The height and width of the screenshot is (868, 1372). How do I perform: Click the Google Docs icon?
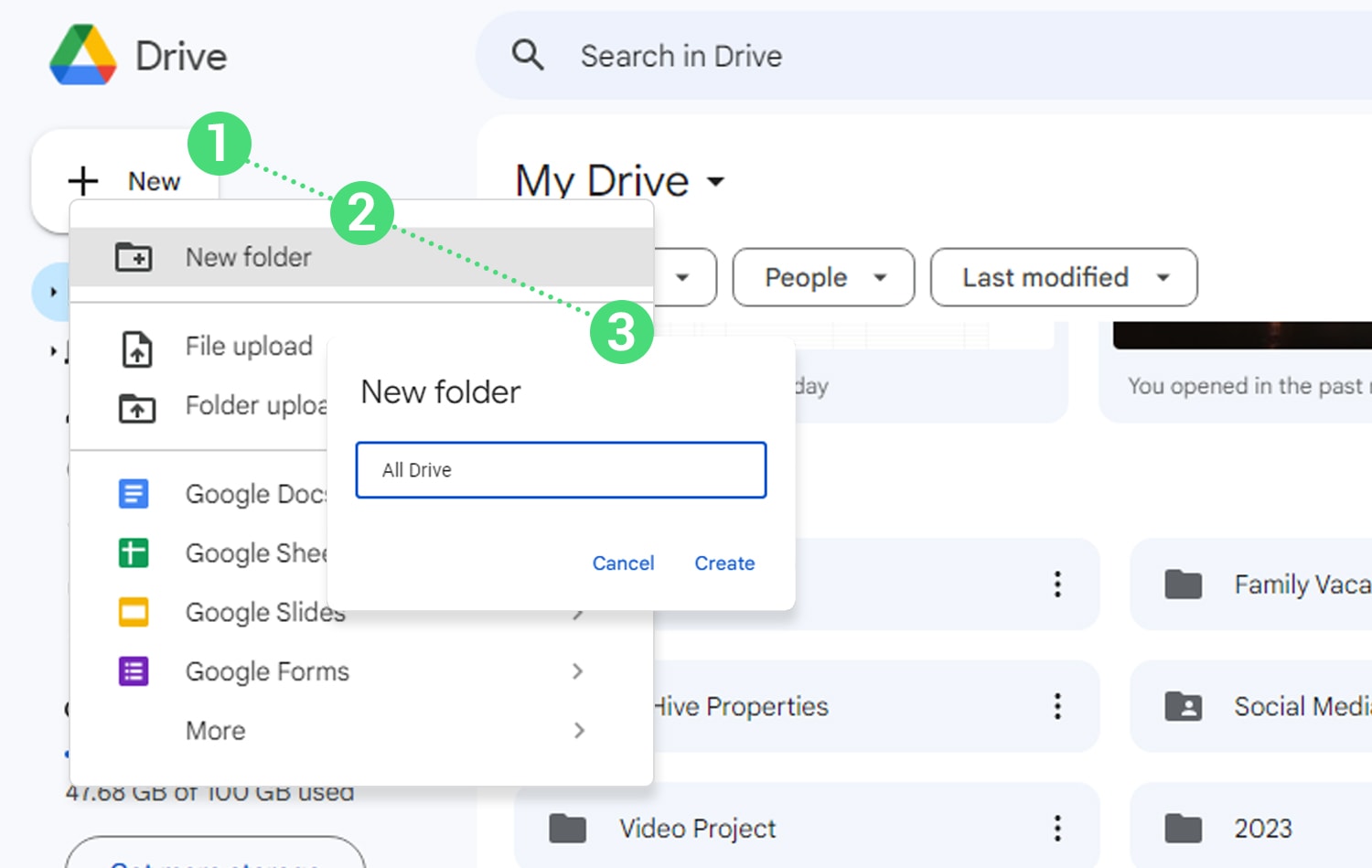(x=134, y=494)
